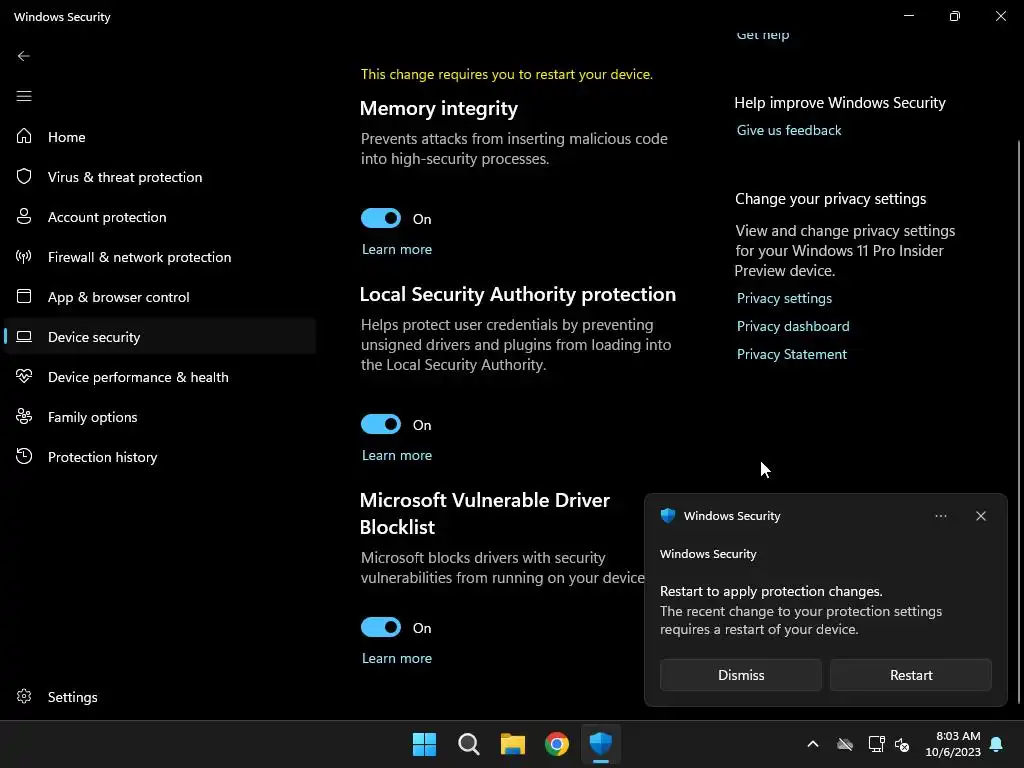
Task: Click the Virus & threat protection shield icon
Action: tap(24, 176)
